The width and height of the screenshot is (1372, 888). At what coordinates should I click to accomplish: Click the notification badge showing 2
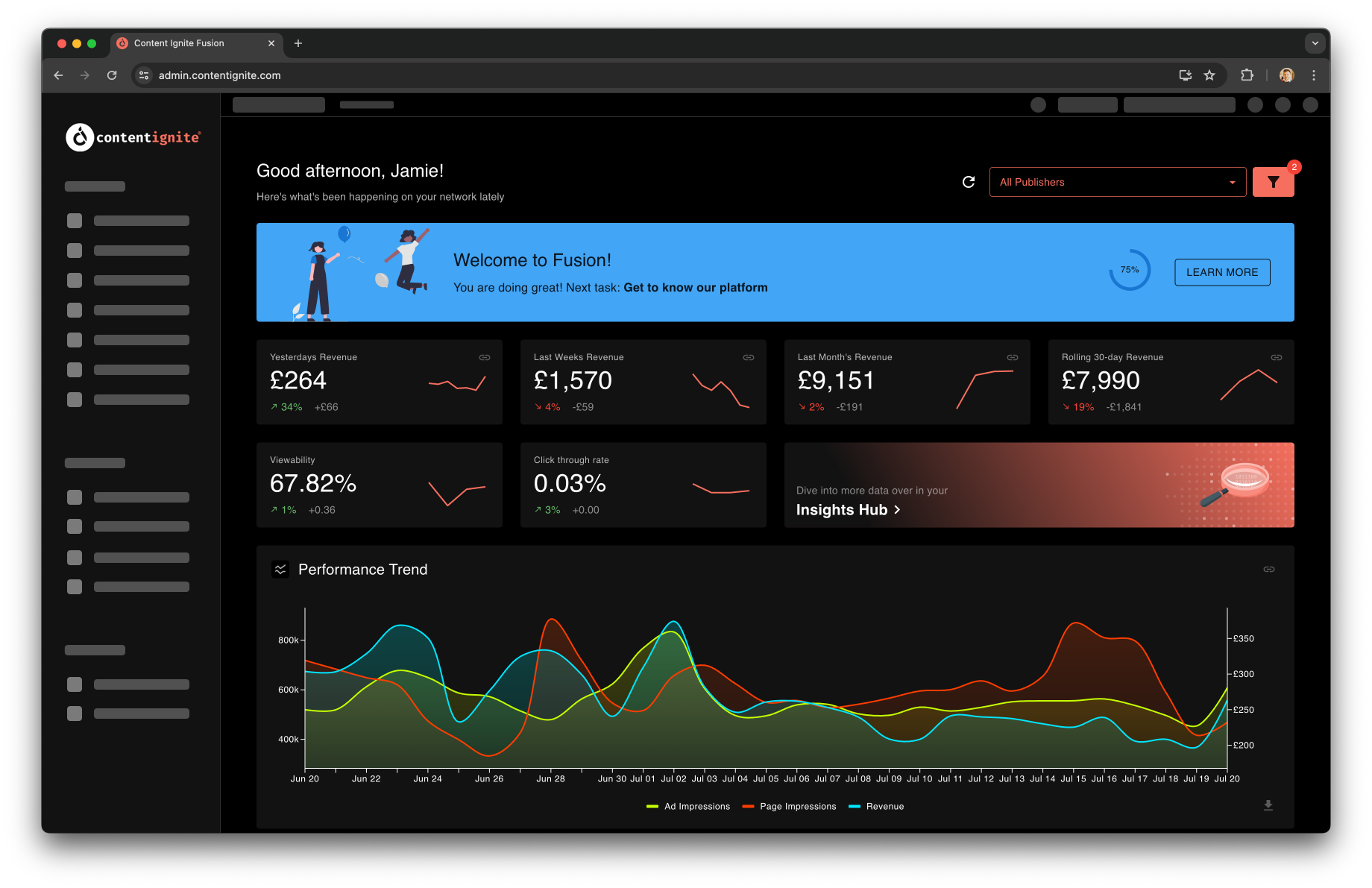(1294, 167)
